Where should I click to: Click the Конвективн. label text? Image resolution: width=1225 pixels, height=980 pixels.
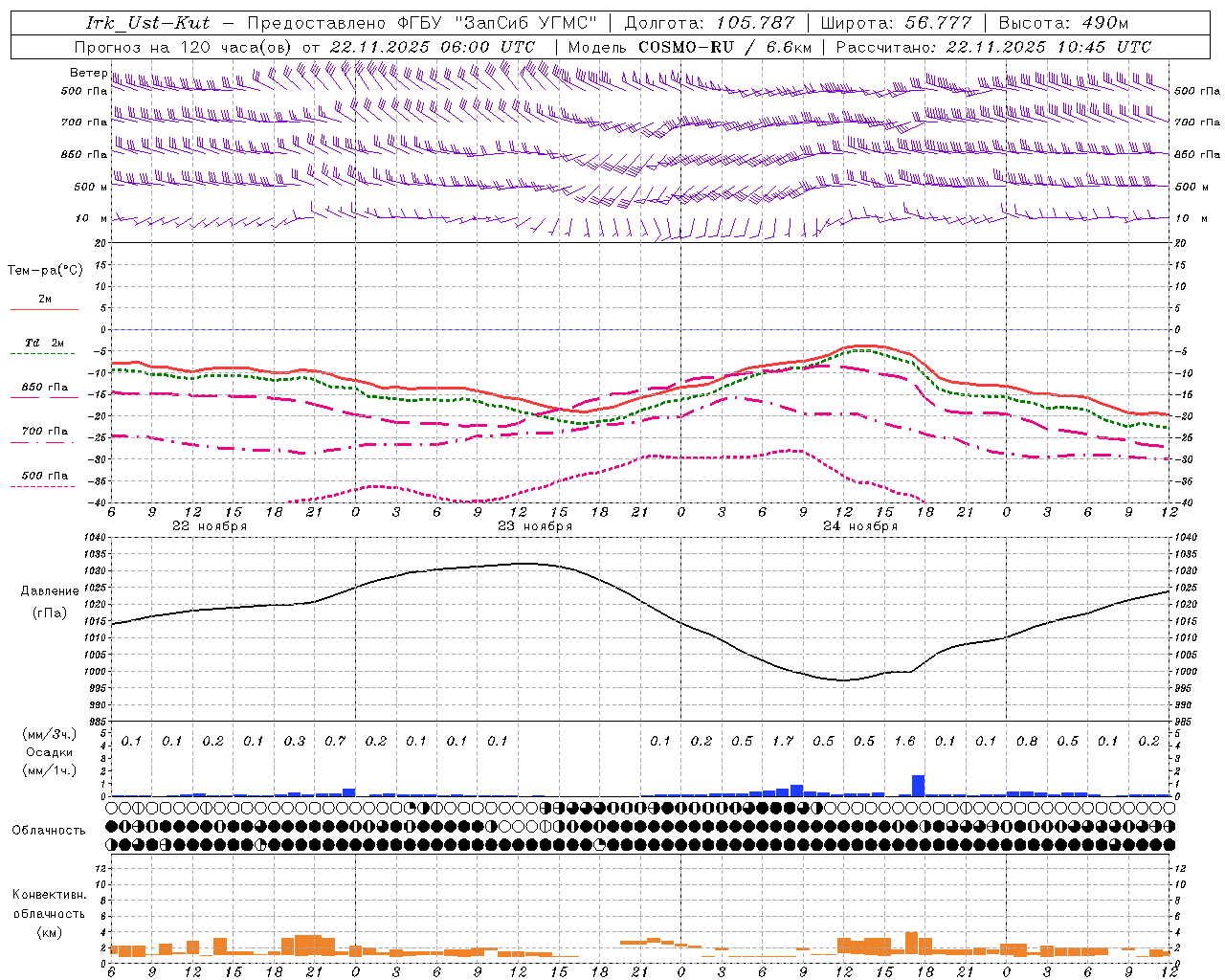49,895
